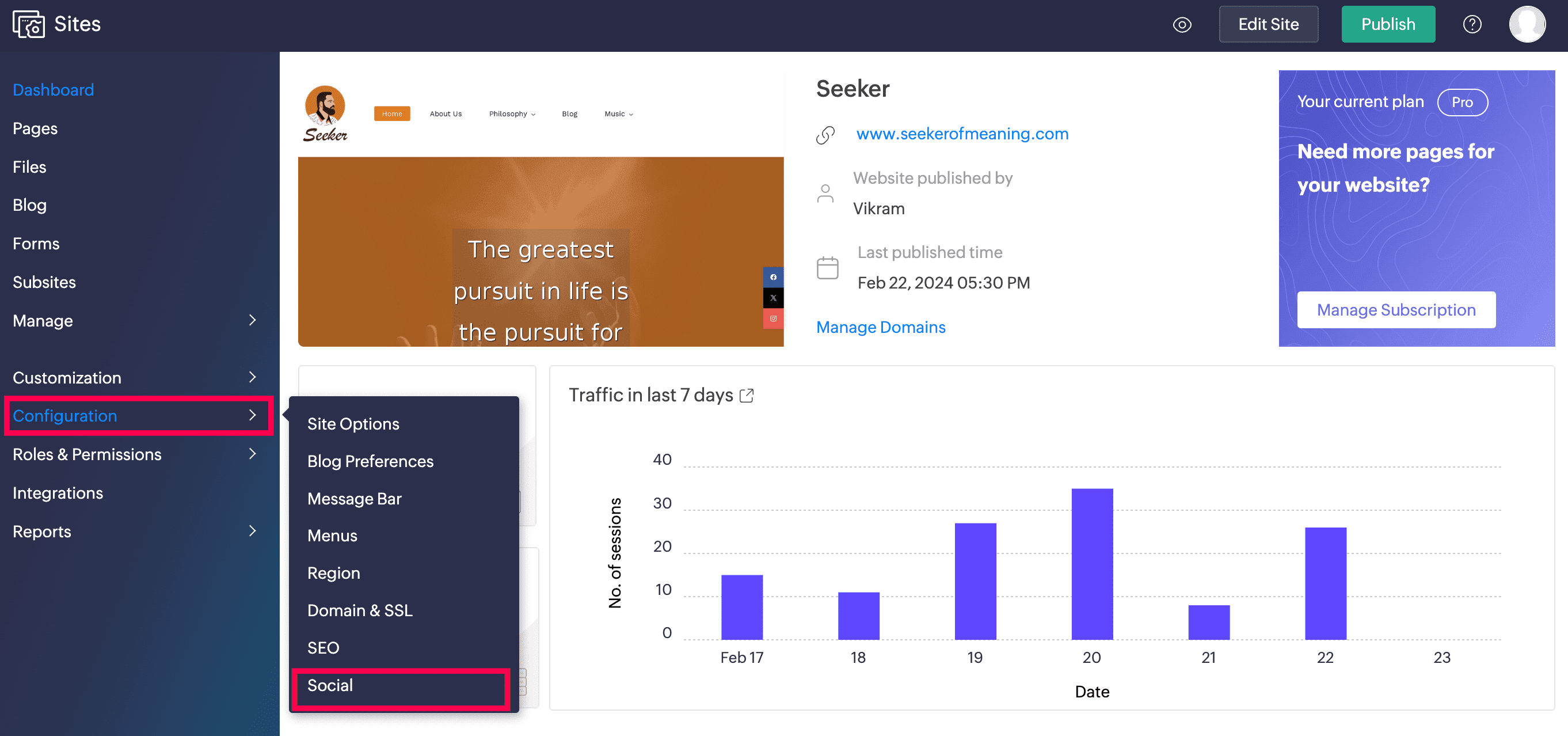Click the Sites logo icon
1568x736 pixels.
point(29,24)
